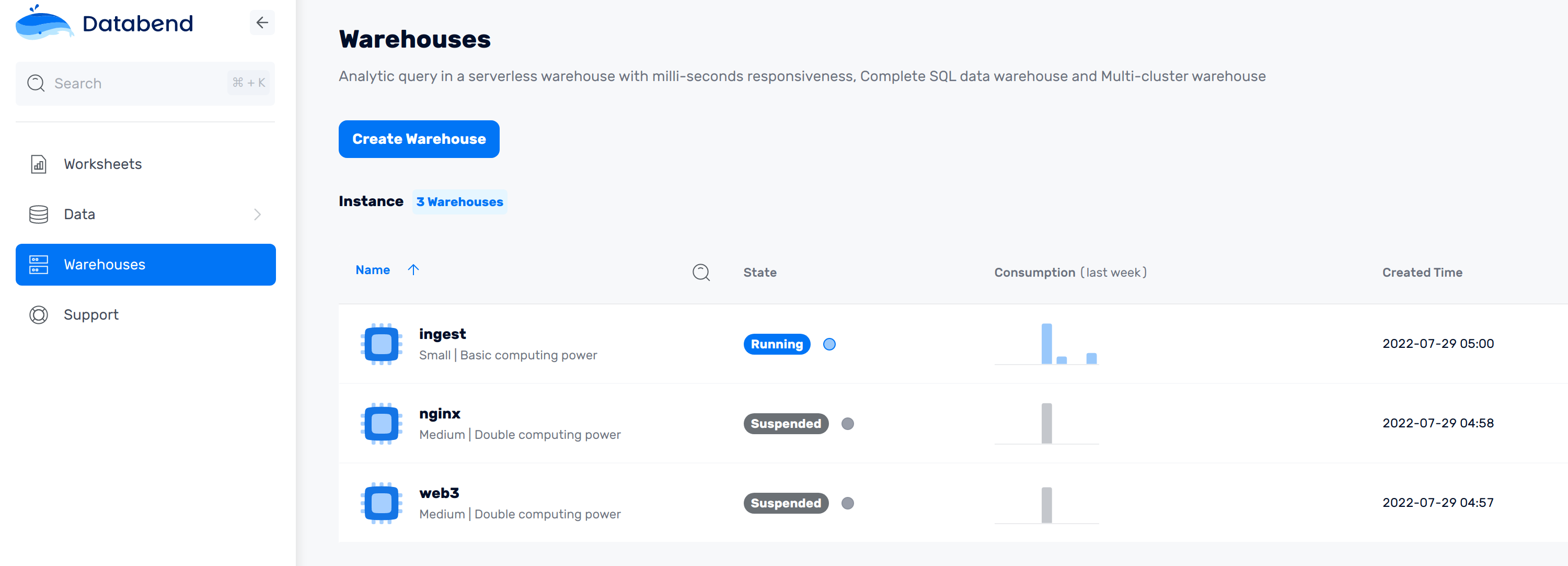
Task: Click the 3 Warehouses badge
Action: click(459, 202)
